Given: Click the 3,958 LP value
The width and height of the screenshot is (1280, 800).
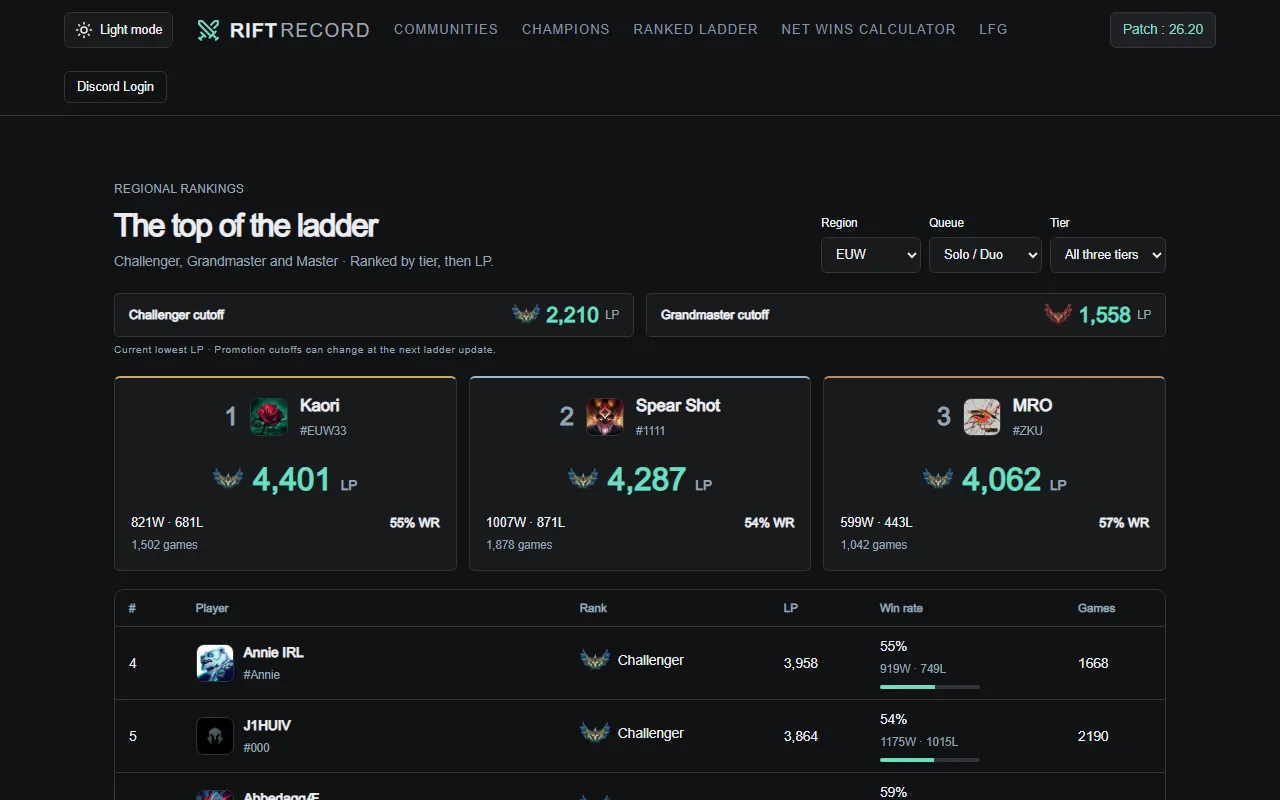Looking at the screenshot, I should pos(801,663).
